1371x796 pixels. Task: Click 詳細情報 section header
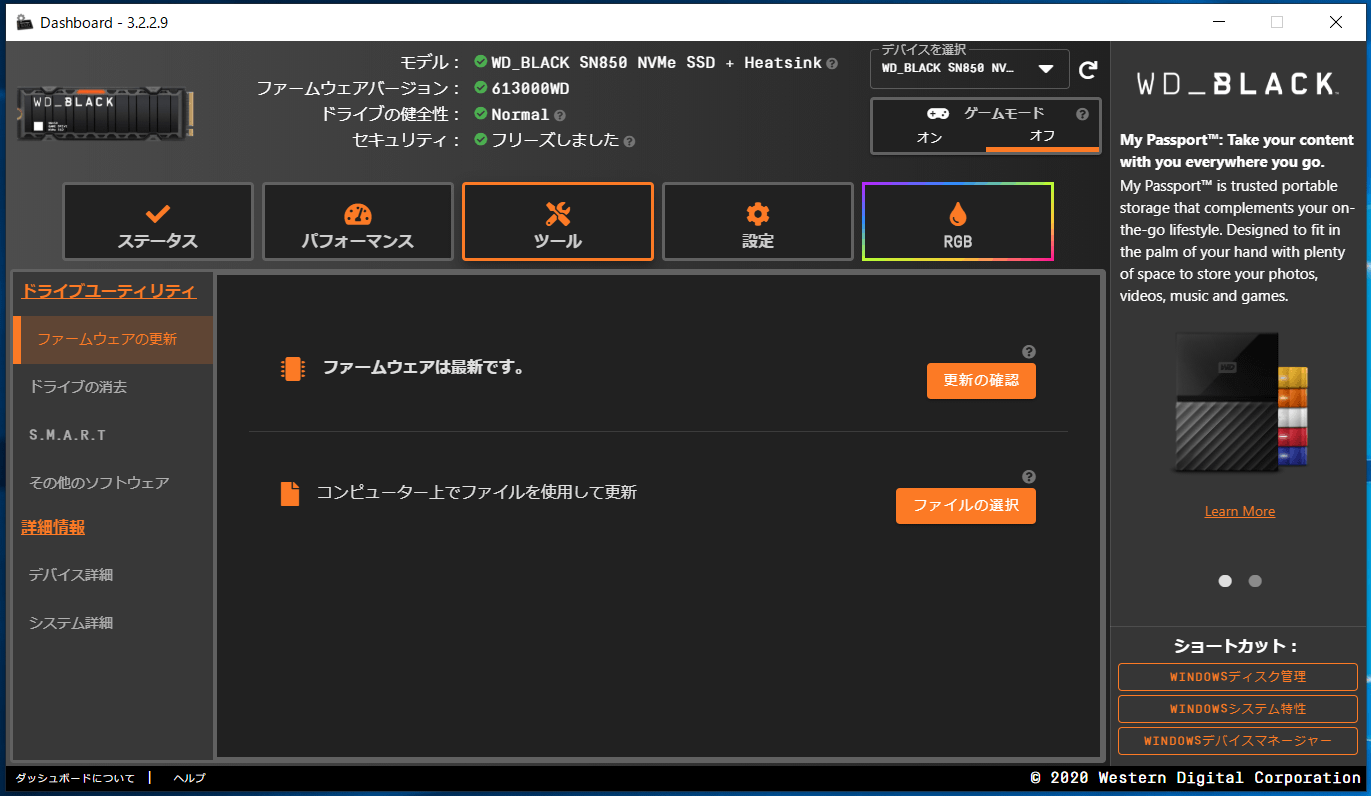tap(53, 527)
